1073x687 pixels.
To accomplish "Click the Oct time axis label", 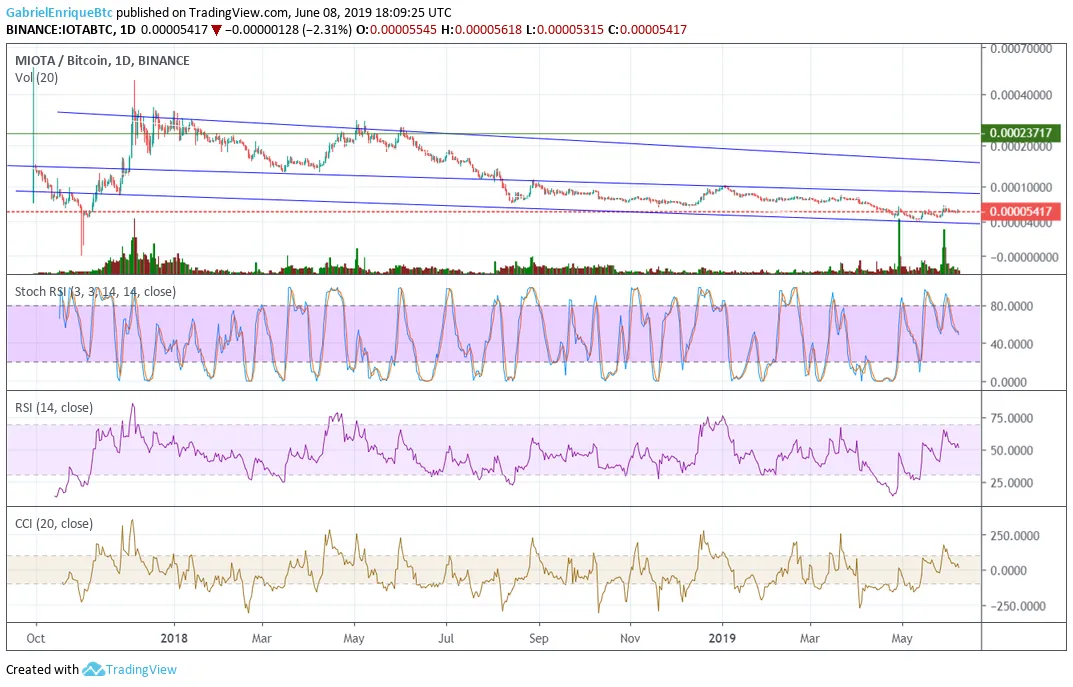I will tap(36, 638).
